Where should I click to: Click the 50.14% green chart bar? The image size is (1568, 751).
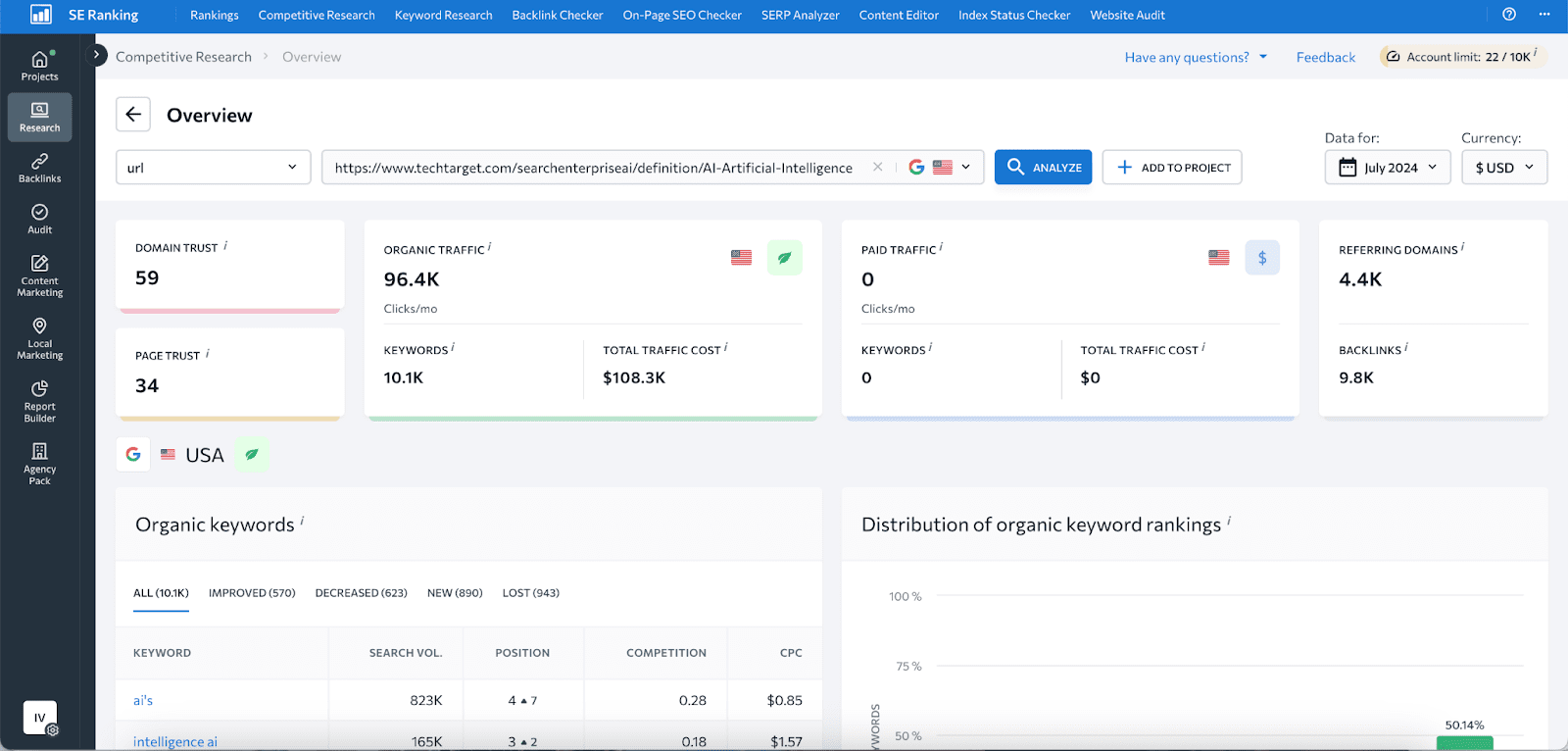pyautogui.click(x=1464, y=743)
